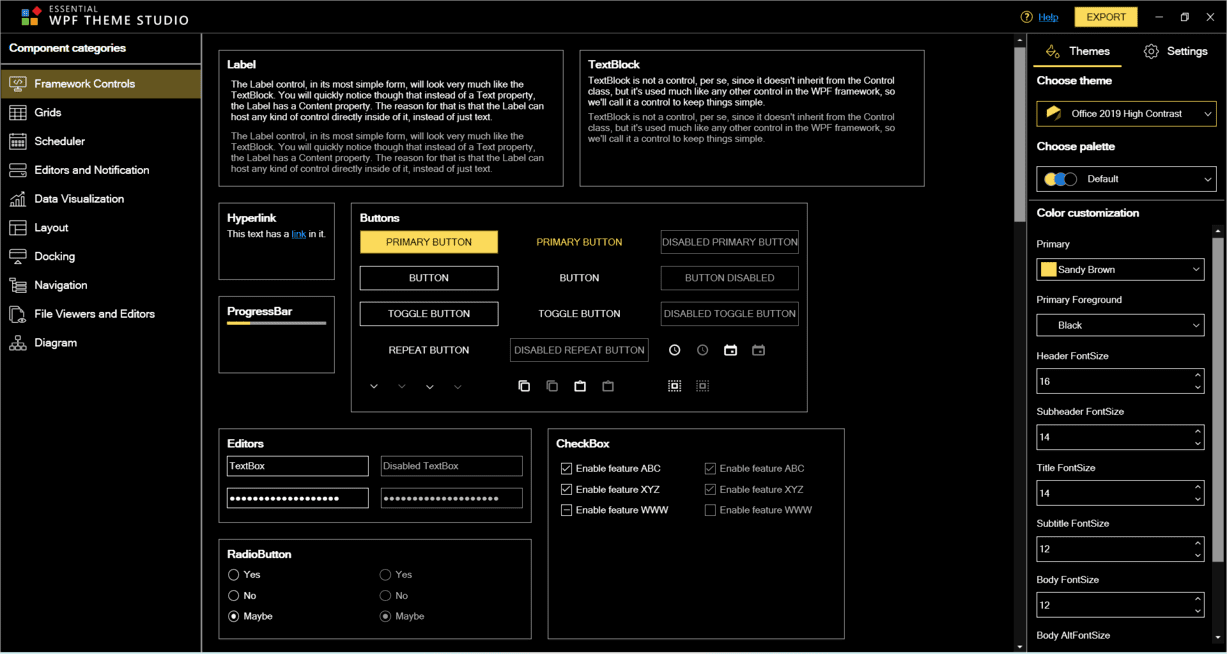
Task: Select the Yes radio button
Action: (233, 575)
